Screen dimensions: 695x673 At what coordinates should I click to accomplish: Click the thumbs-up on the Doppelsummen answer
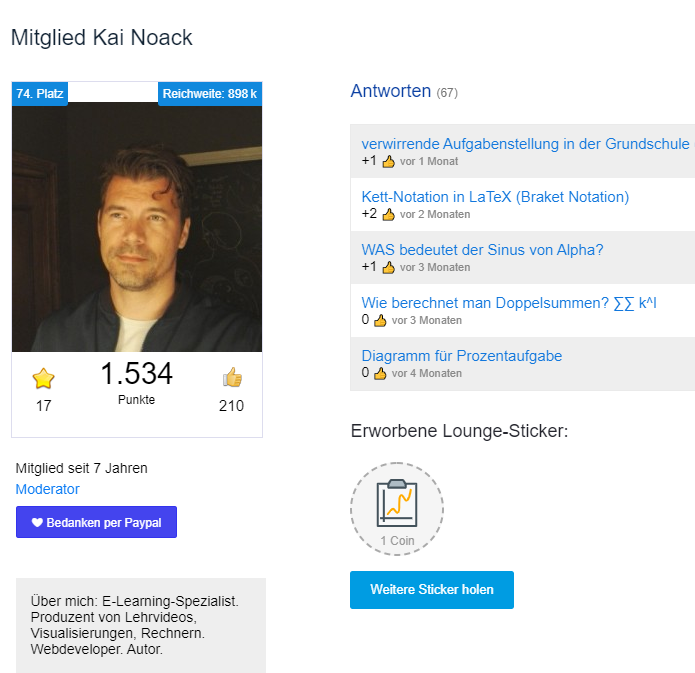[x=380, y=321]
